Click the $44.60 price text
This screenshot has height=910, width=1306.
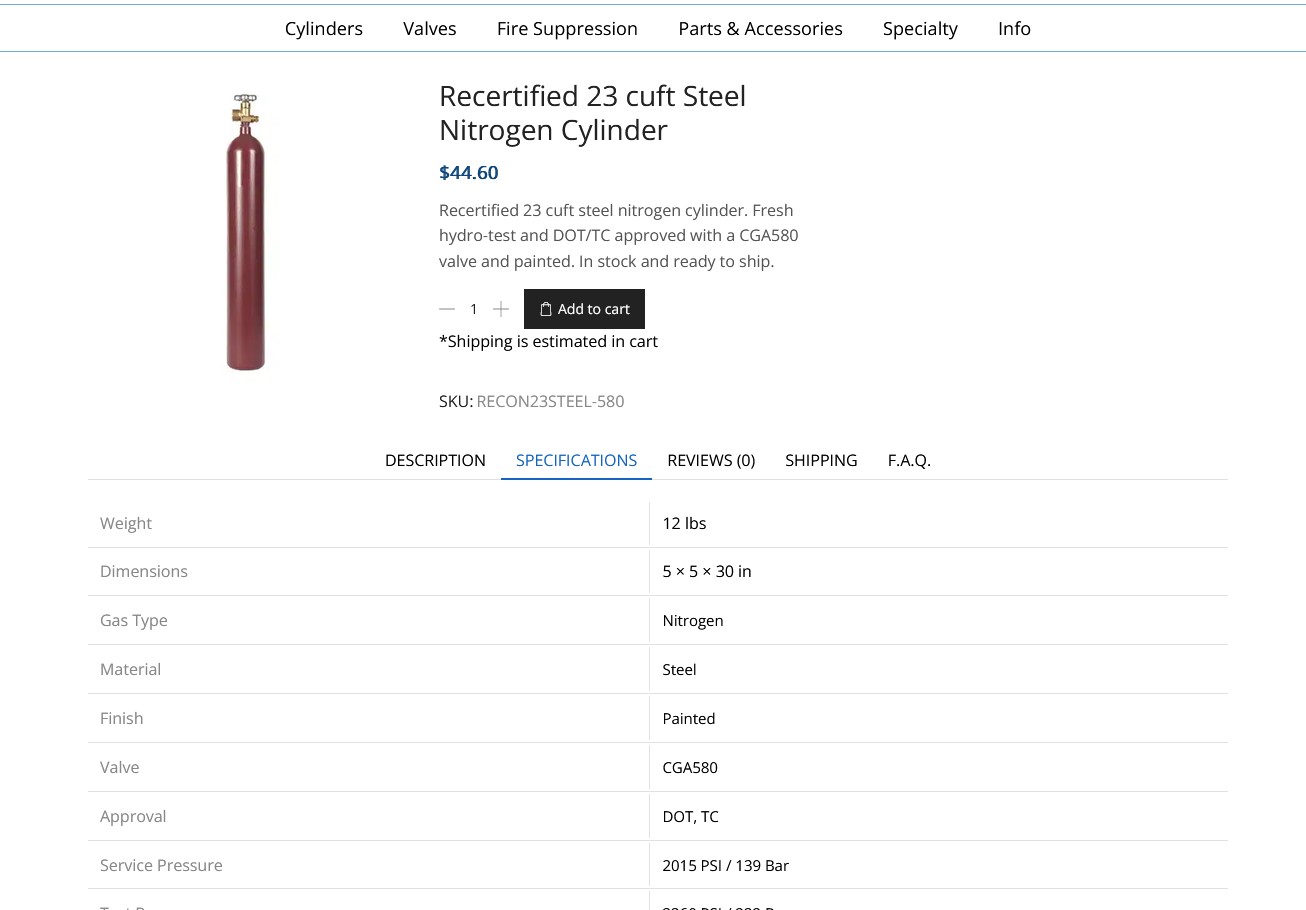tap(469, 172)
